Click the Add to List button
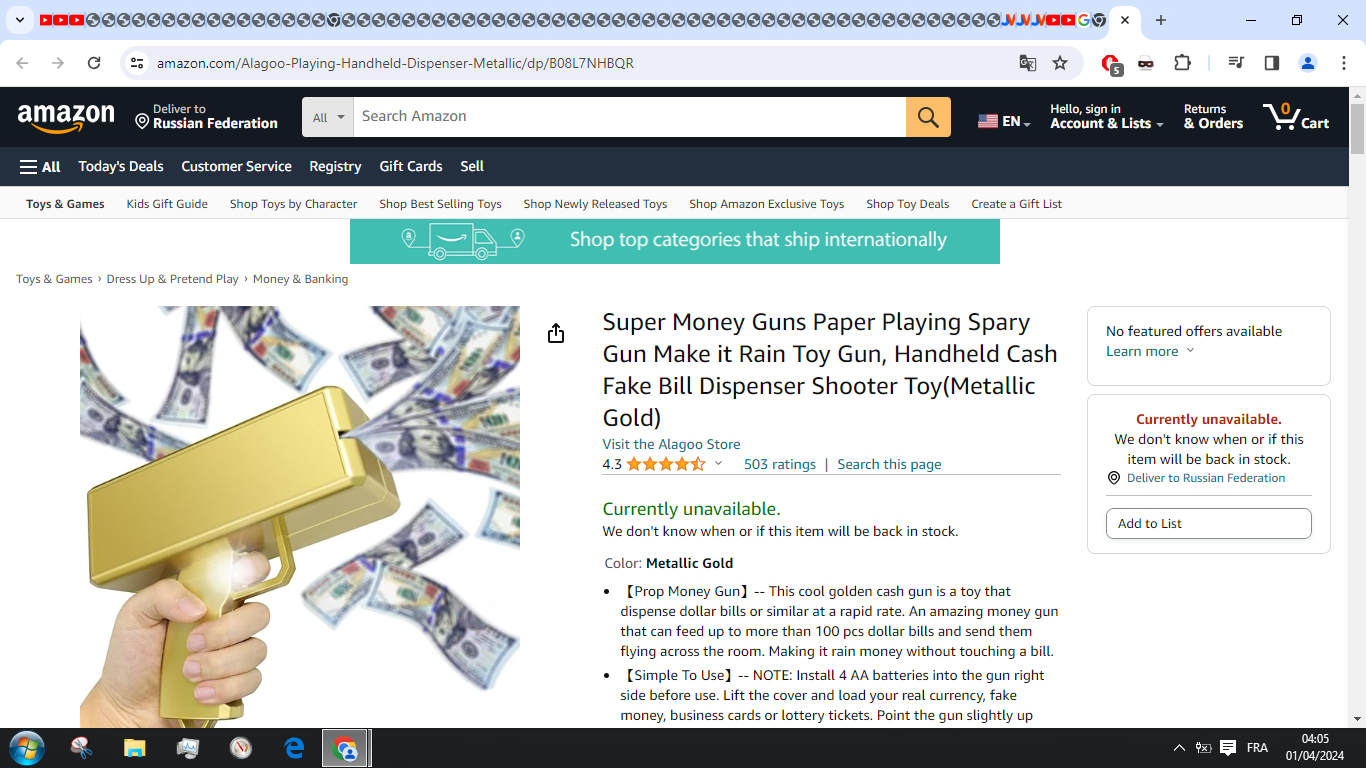Image resolution: width=1366 pixels, height=768 pixels. point(1208,523)
